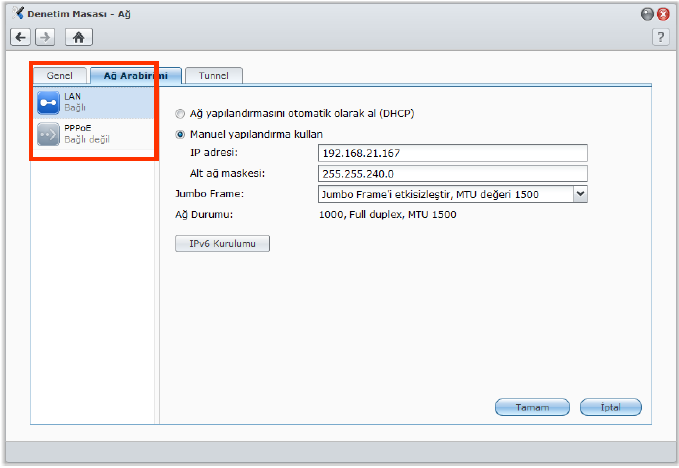
Task: Switch to the Genel tab
Action: (59, 76)
